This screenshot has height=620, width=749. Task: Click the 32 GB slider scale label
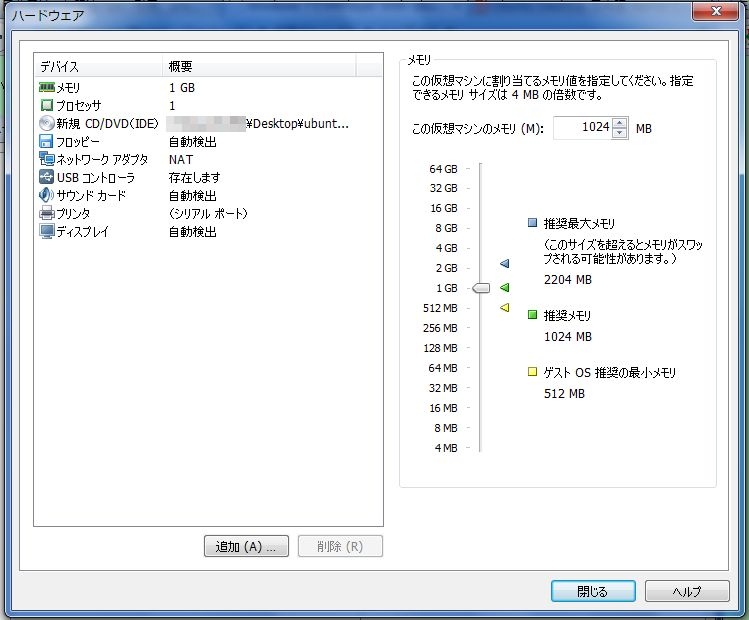[443, 188]
